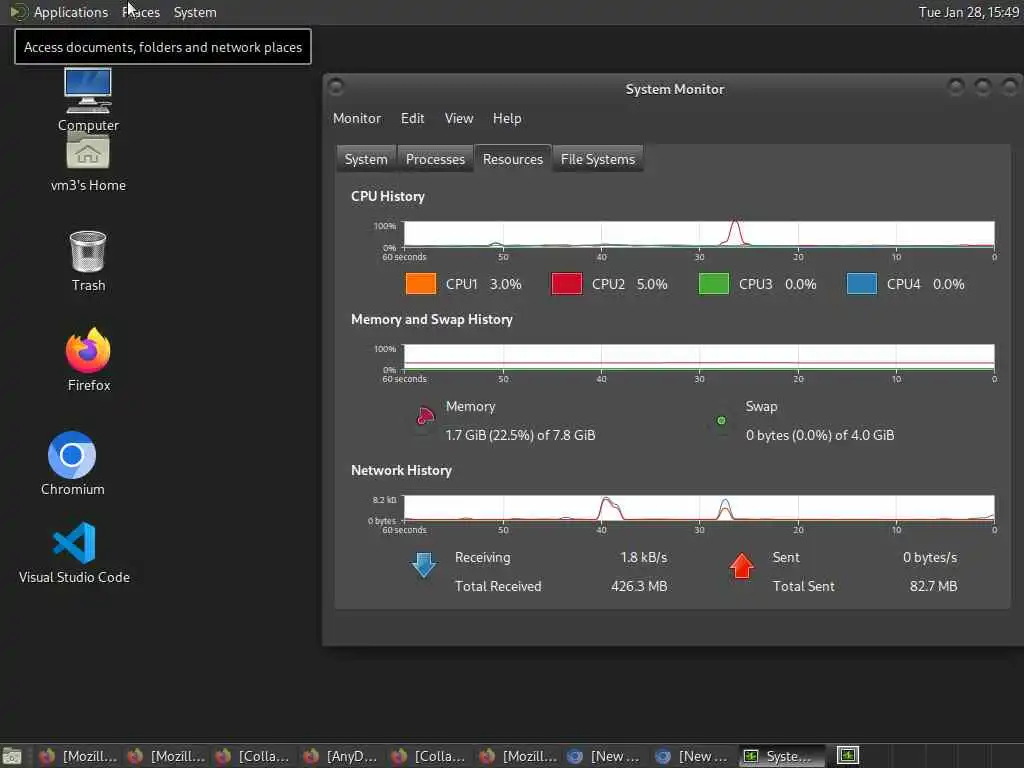
Task: Click the Memory and Swap History graph
Action: point(699,357)
